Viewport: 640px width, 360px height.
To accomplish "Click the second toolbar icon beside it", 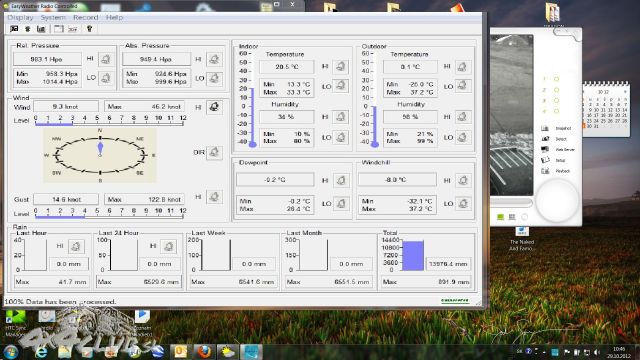I will pos(28,29).
